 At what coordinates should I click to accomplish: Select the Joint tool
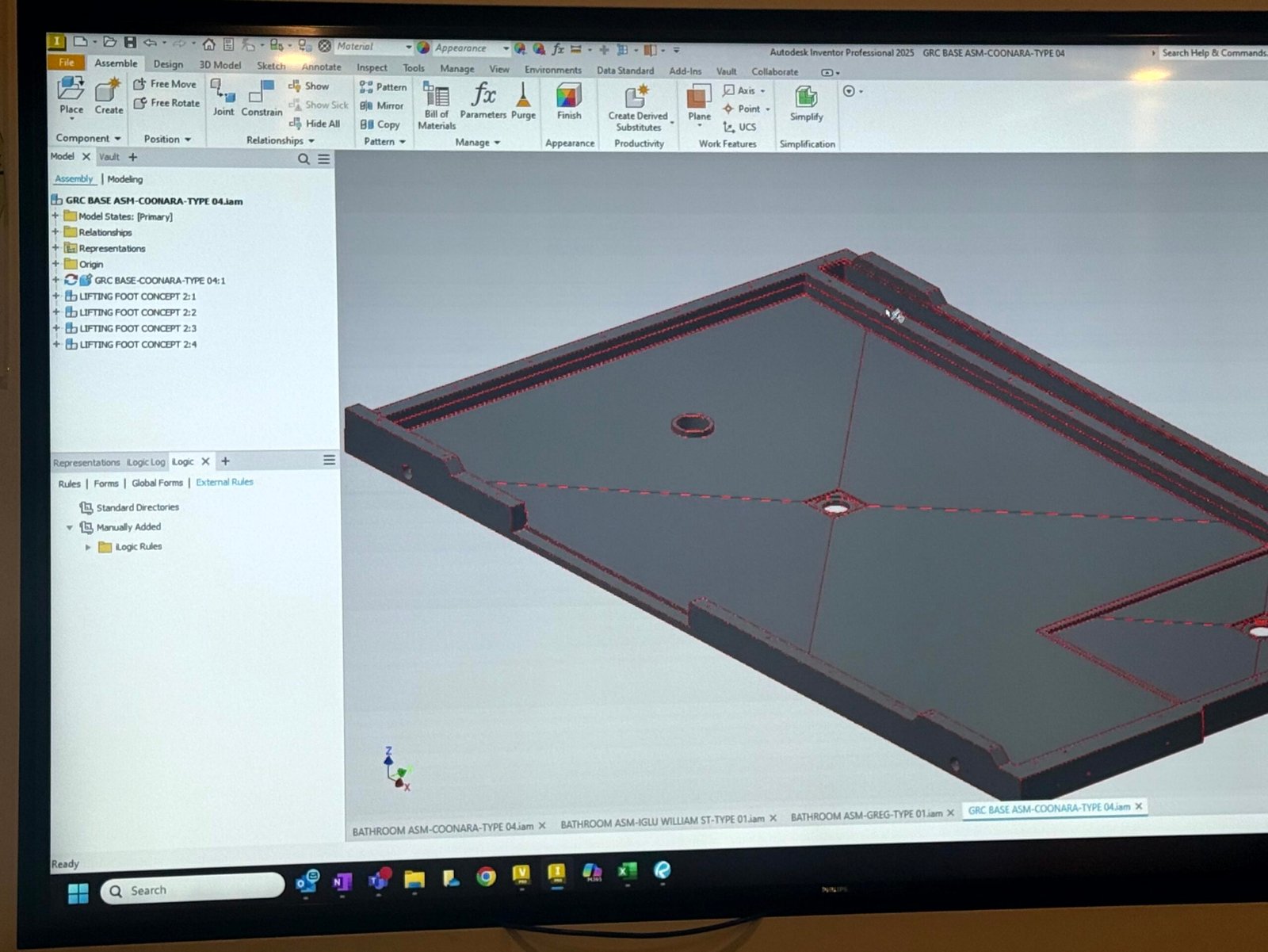pyautogui.click(x=223, y=97)
